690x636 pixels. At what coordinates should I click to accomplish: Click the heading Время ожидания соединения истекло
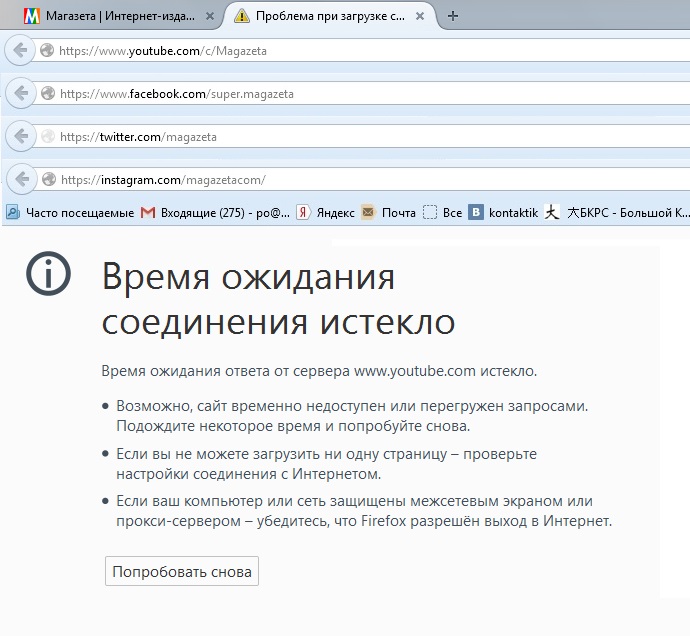coord(279,299)
